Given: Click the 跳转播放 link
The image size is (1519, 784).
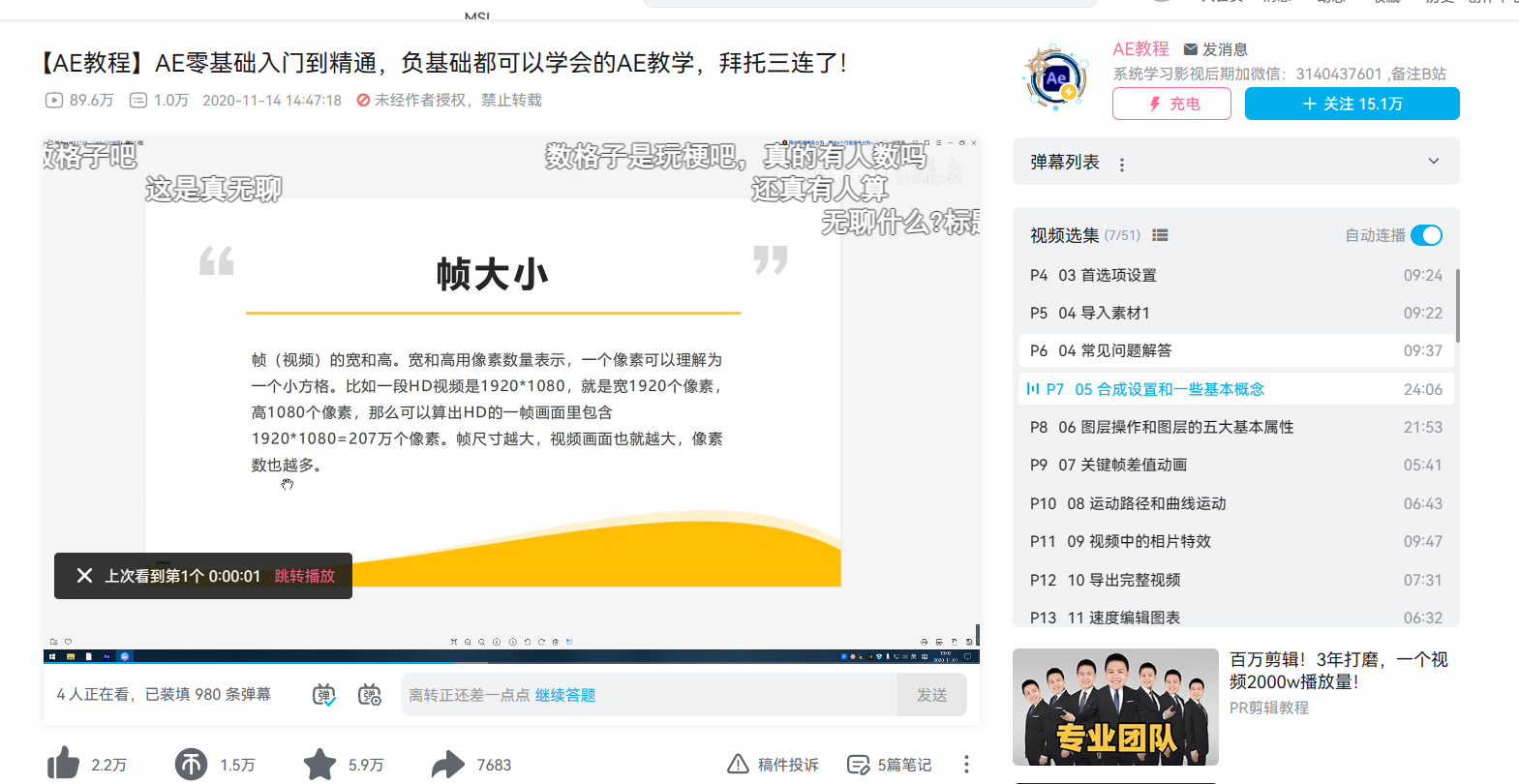Looking at the screenshot, I should tap(304, 576).
